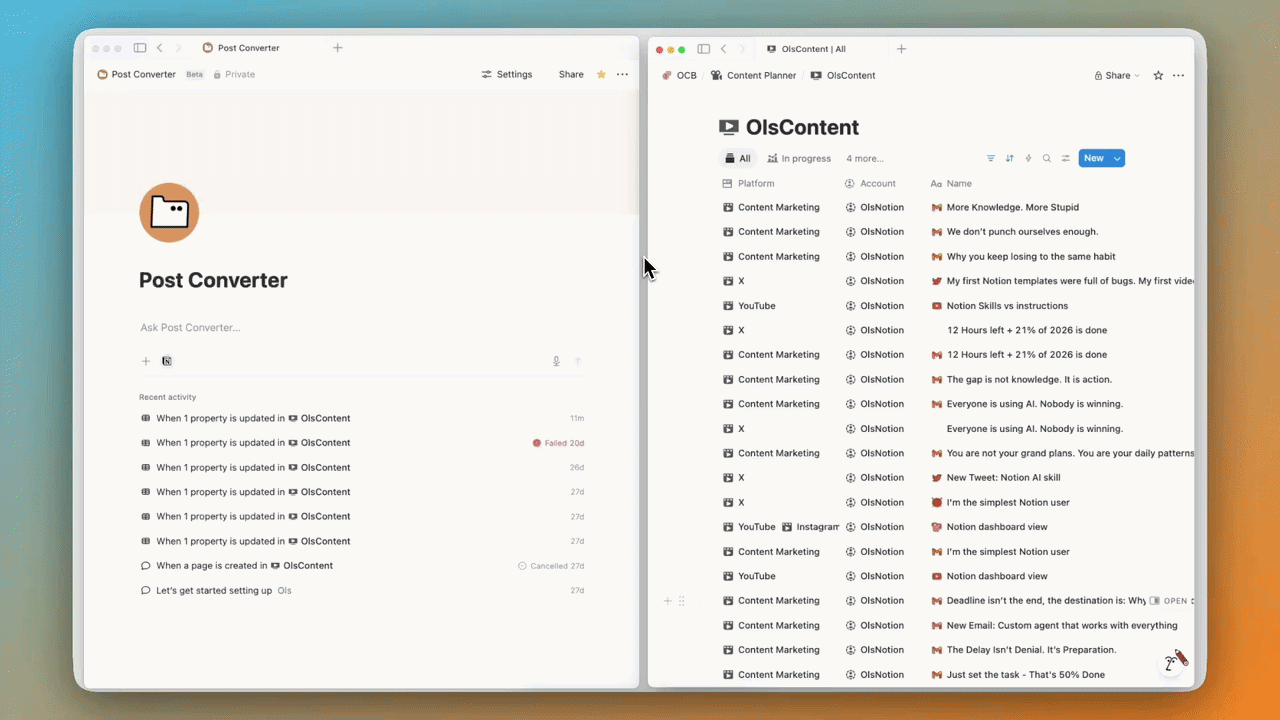Expand the '4 more...' views list
Image resolution: width=1280 pixels, height=720 pixels.
865,158
